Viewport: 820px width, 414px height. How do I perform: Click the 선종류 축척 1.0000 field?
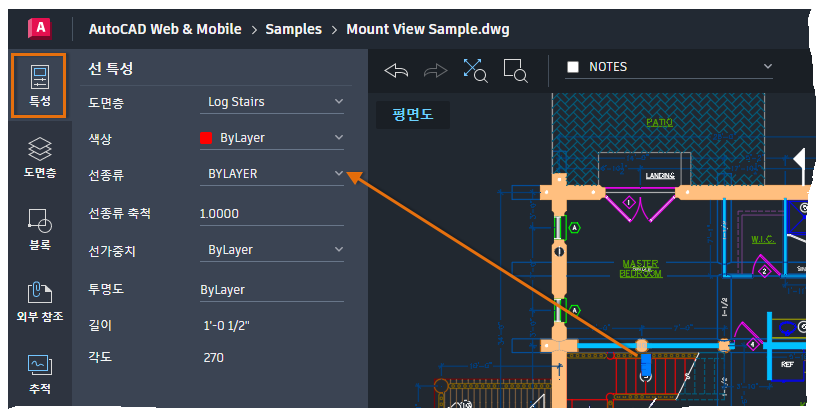[x=272, y=214]
